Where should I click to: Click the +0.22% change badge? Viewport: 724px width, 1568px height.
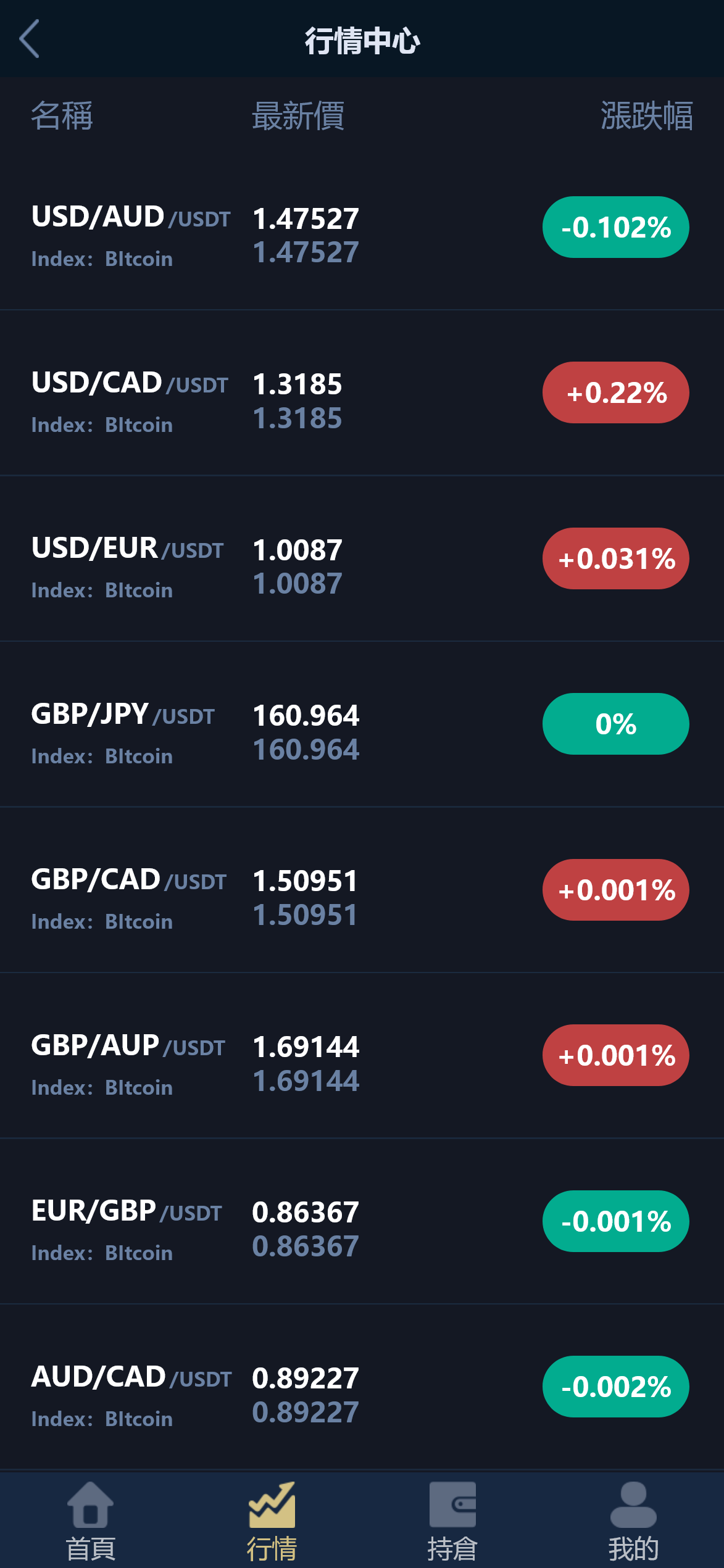tap(615, 392)
